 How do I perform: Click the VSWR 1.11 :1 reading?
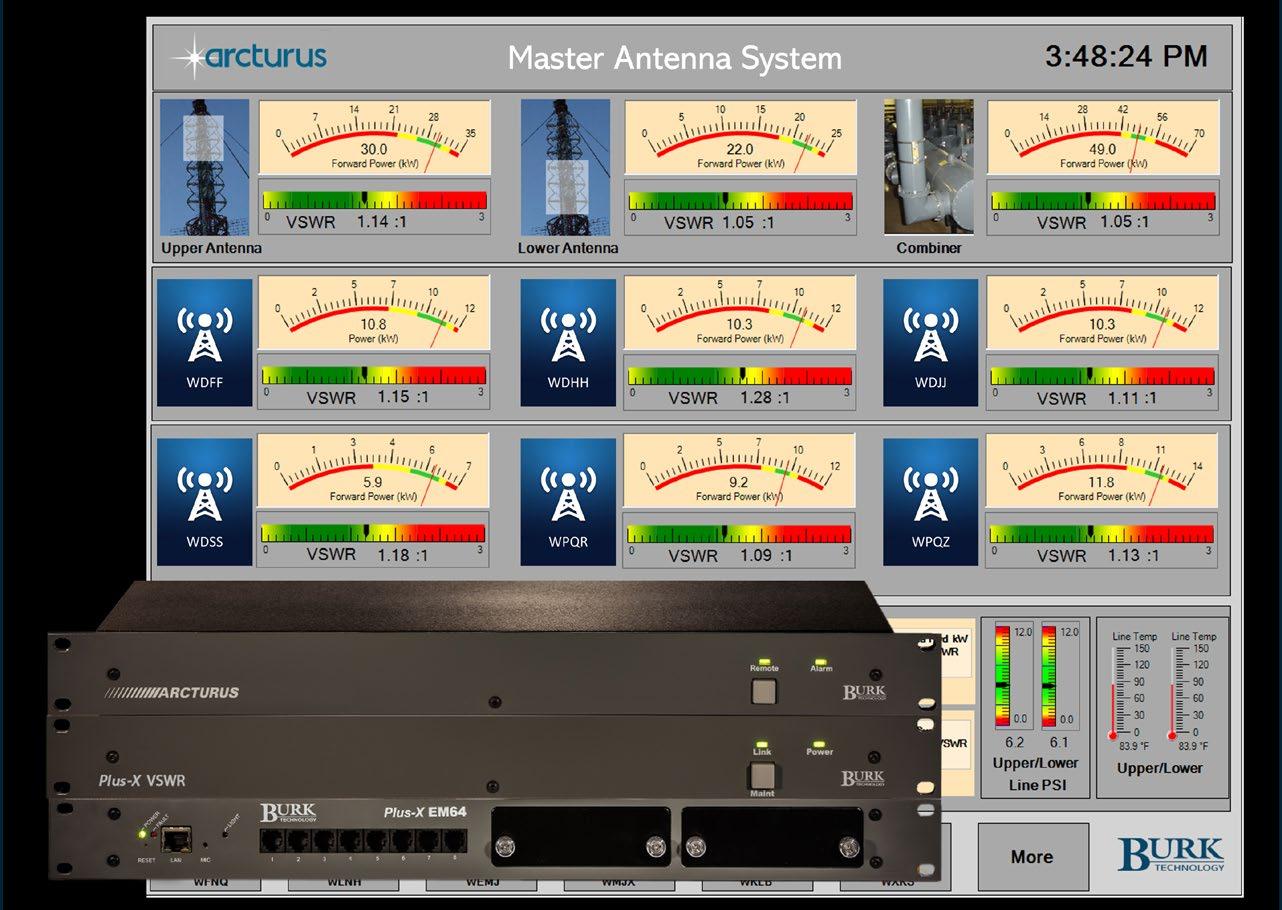(1097, 398)
